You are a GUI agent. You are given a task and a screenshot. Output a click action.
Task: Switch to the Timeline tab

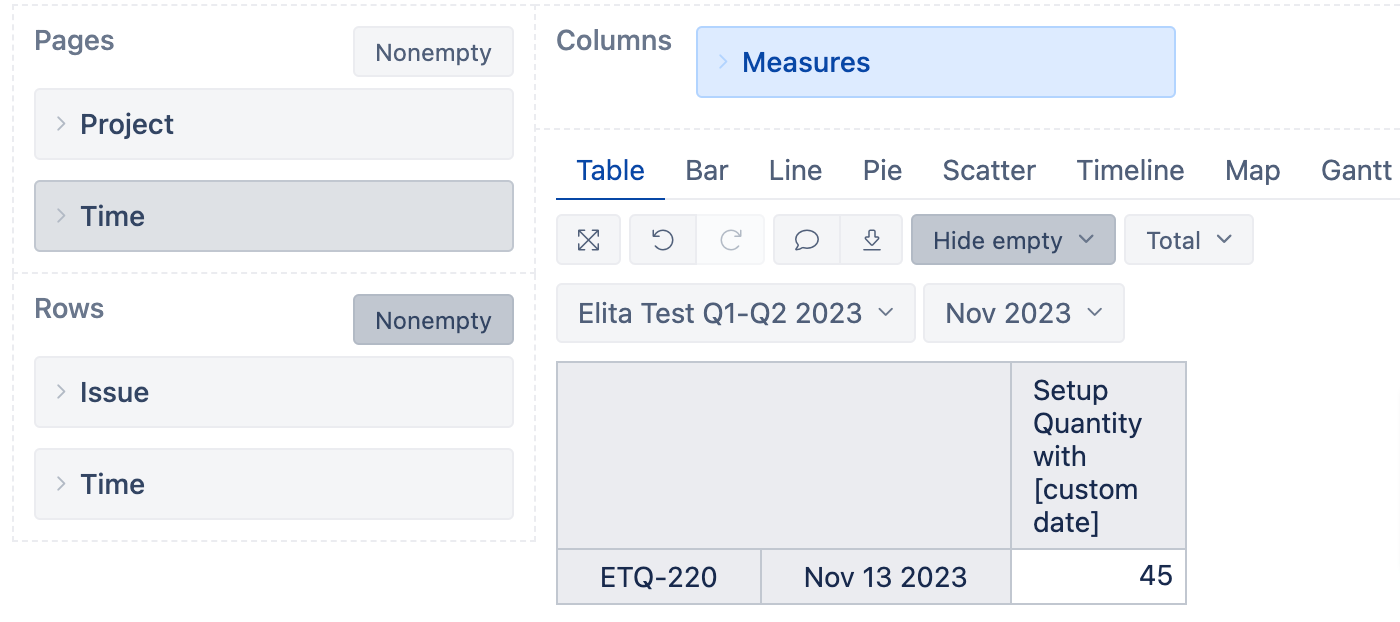[x=1130, y=170]
